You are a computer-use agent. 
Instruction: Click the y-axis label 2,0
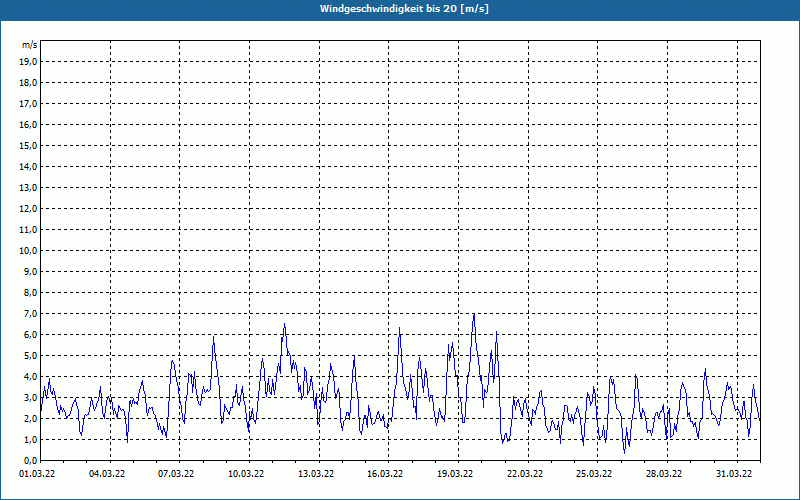pos(31,418)
